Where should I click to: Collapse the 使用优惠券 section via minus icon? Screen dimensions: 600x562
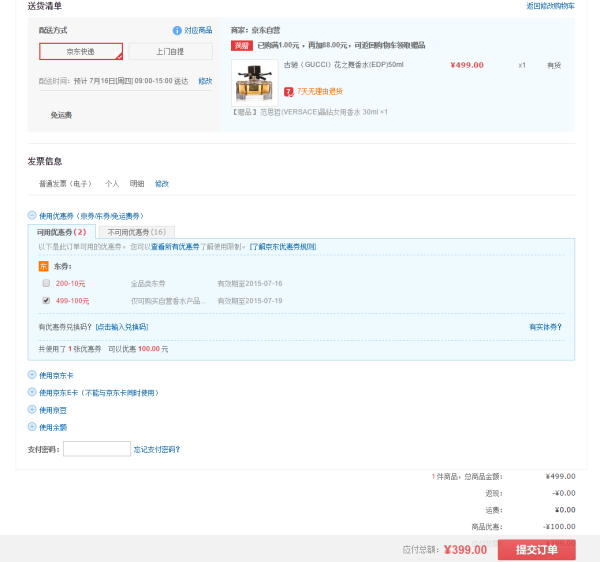coord(32,215)
